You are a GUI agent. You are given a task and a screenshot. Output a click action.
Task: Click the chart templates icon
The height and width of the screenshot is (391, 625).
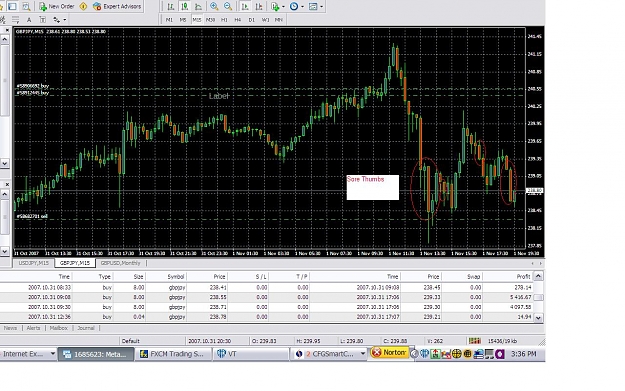pos(313,6)
